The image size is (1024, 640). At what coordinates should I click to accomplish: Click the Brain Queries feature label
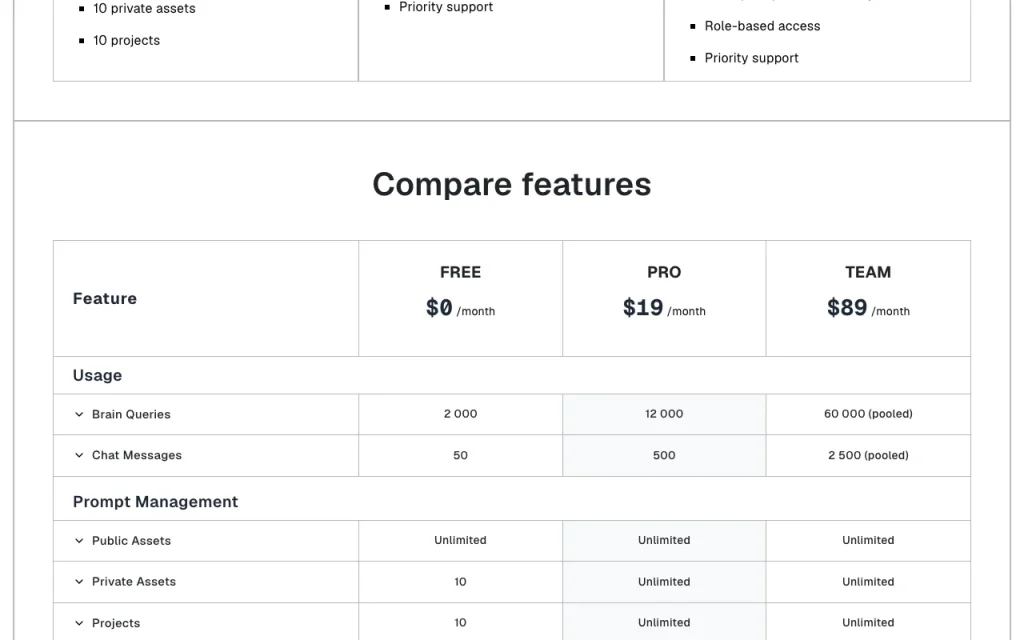click(131, 414)
